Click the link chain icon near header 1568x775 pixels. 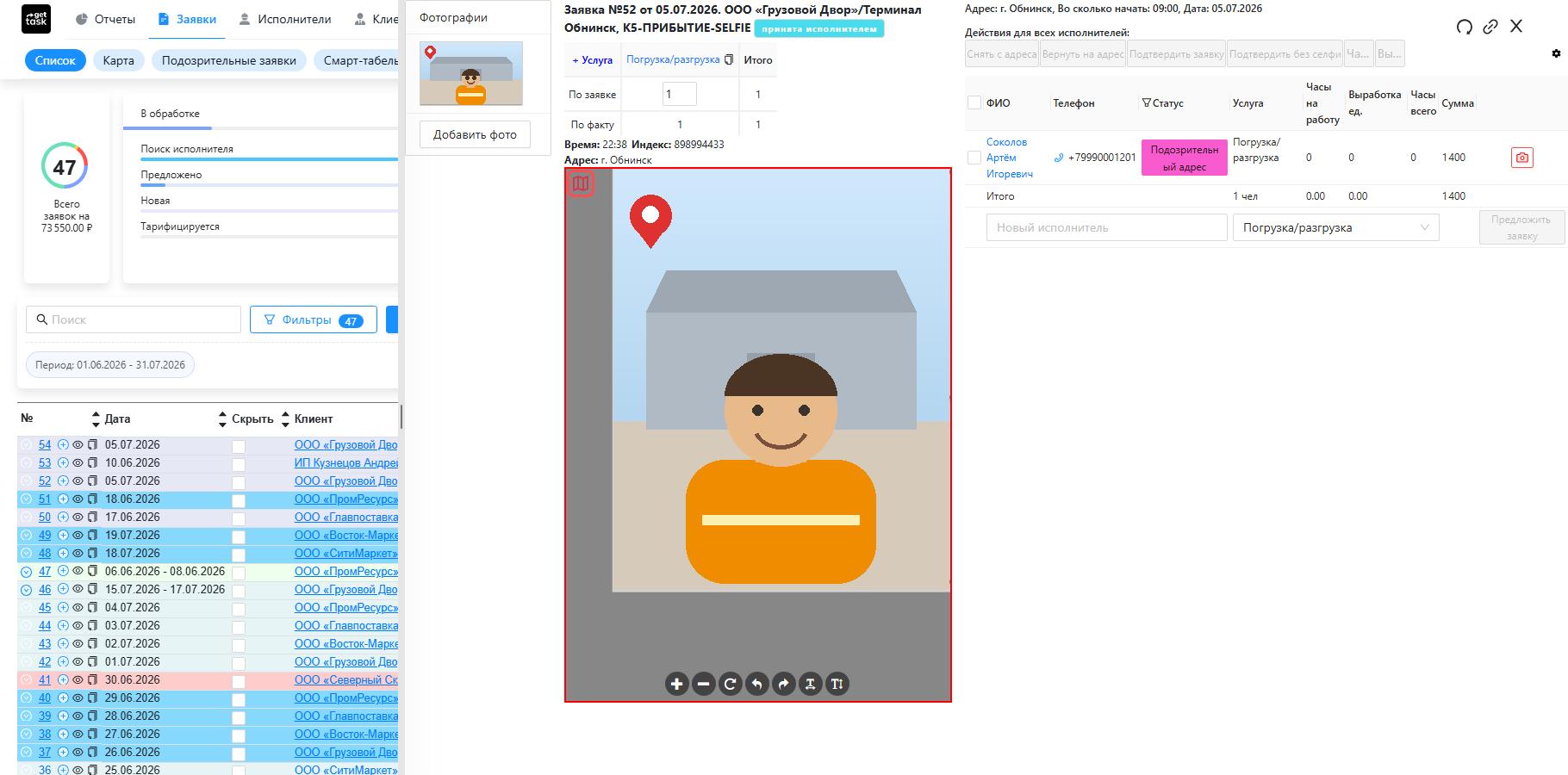click(x=1490, y=27)
